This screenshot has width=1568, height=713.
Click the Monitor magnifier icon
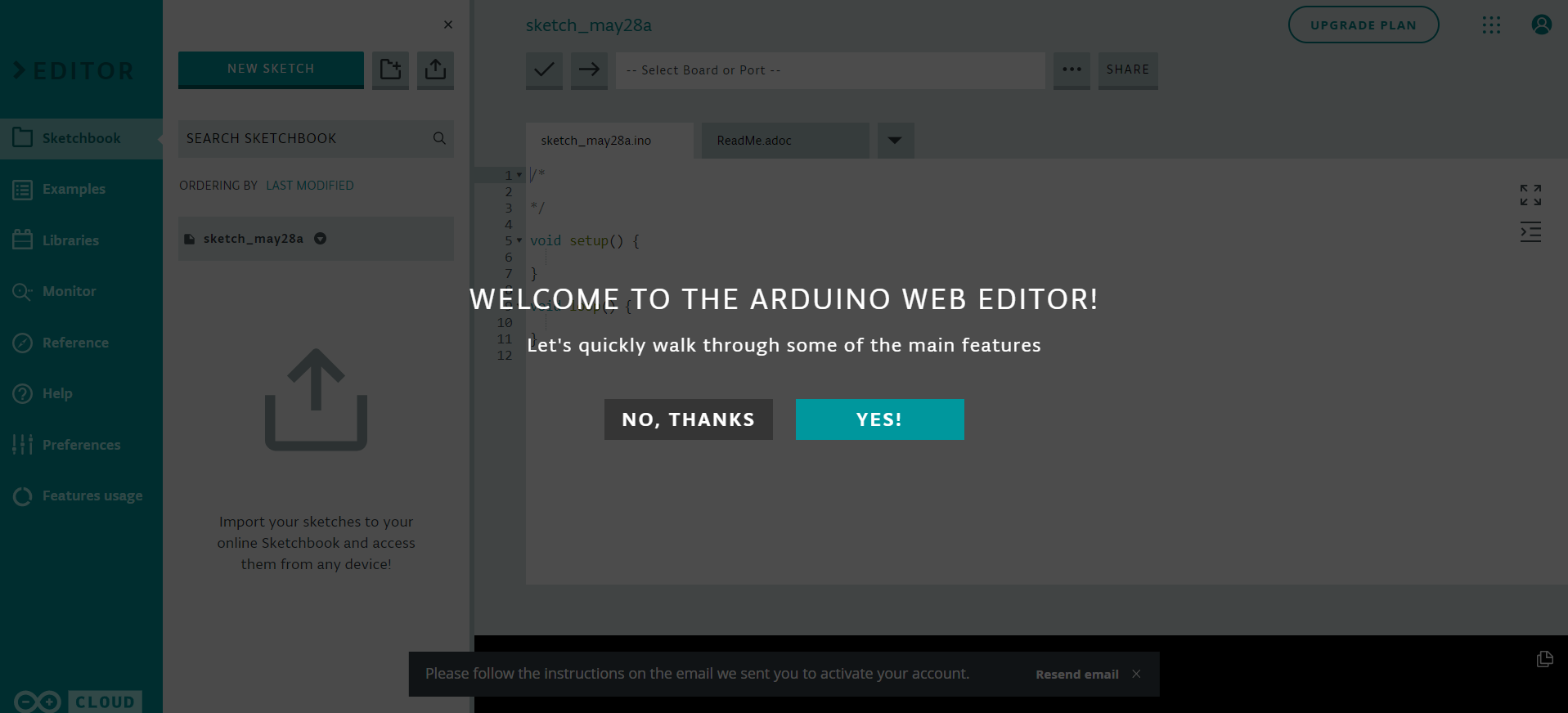(x=23, y=291)
